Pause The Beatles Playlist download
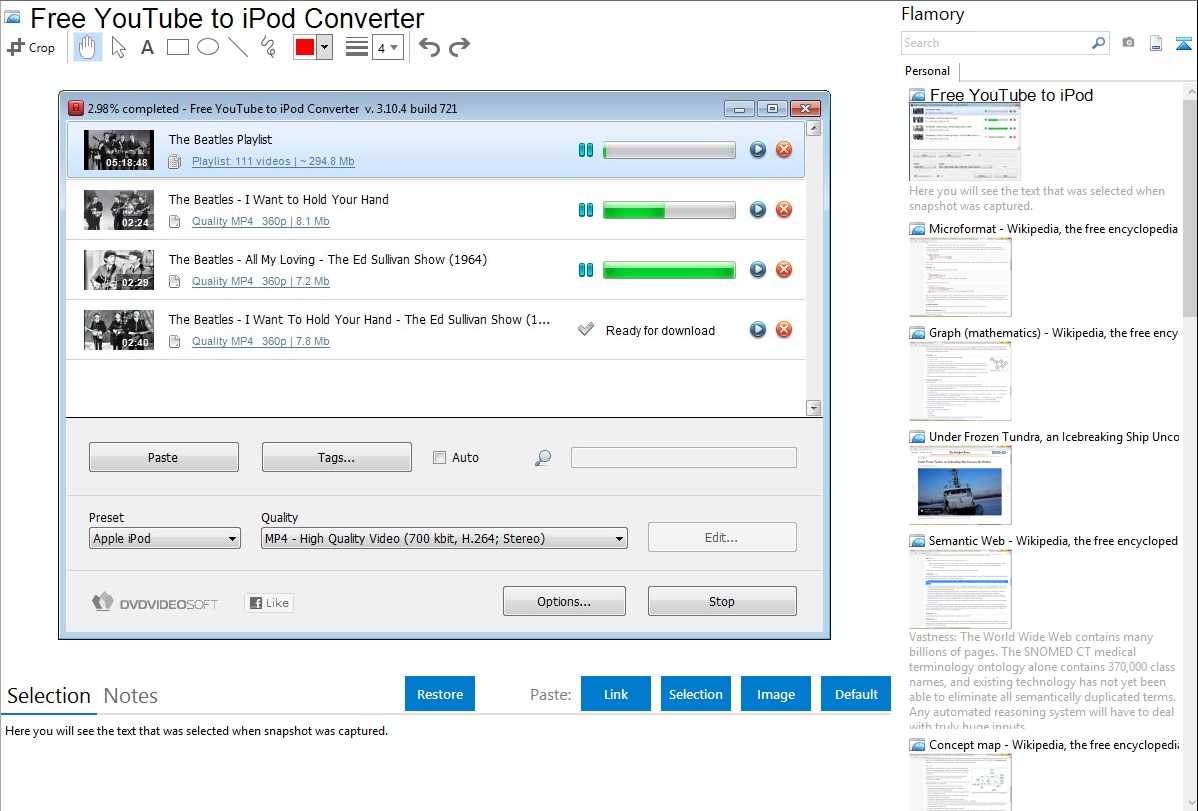Image resolution: width=1198 pixels, height=811 pixels. [x=586, y=150]
